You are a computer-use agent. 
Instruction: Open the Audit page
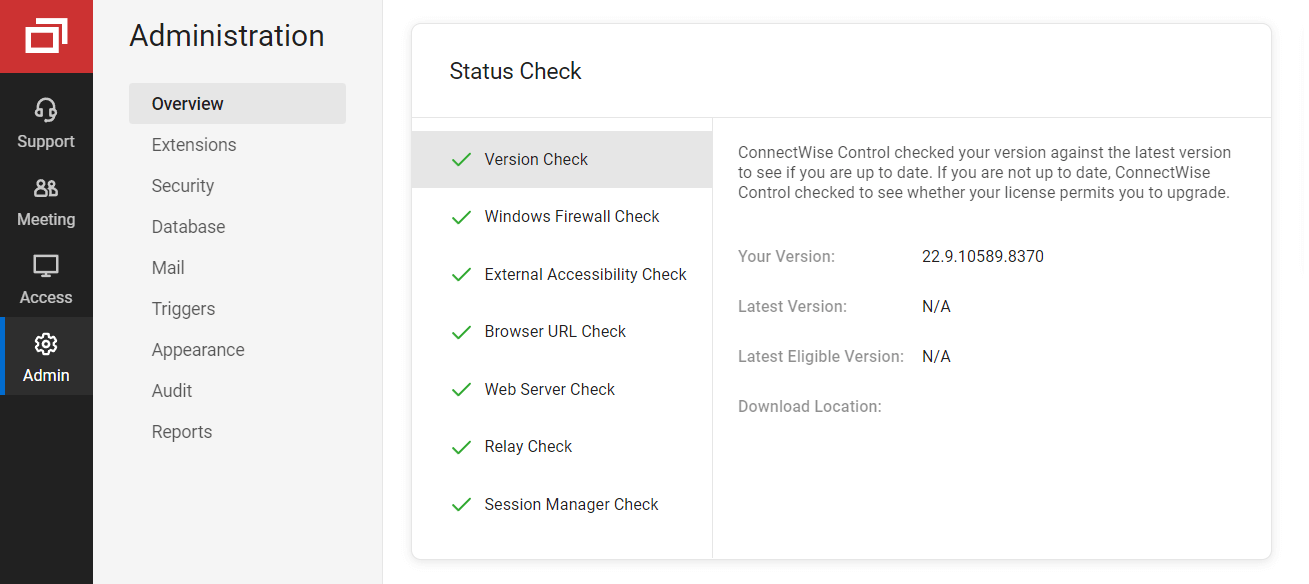point(172,391)
